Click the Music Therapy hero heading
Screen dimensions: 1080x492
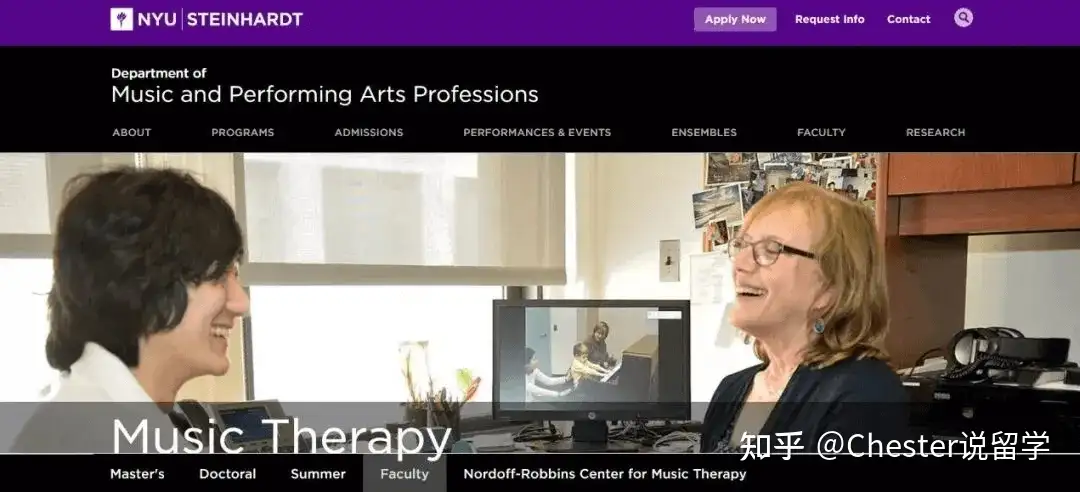pos(281,437)
